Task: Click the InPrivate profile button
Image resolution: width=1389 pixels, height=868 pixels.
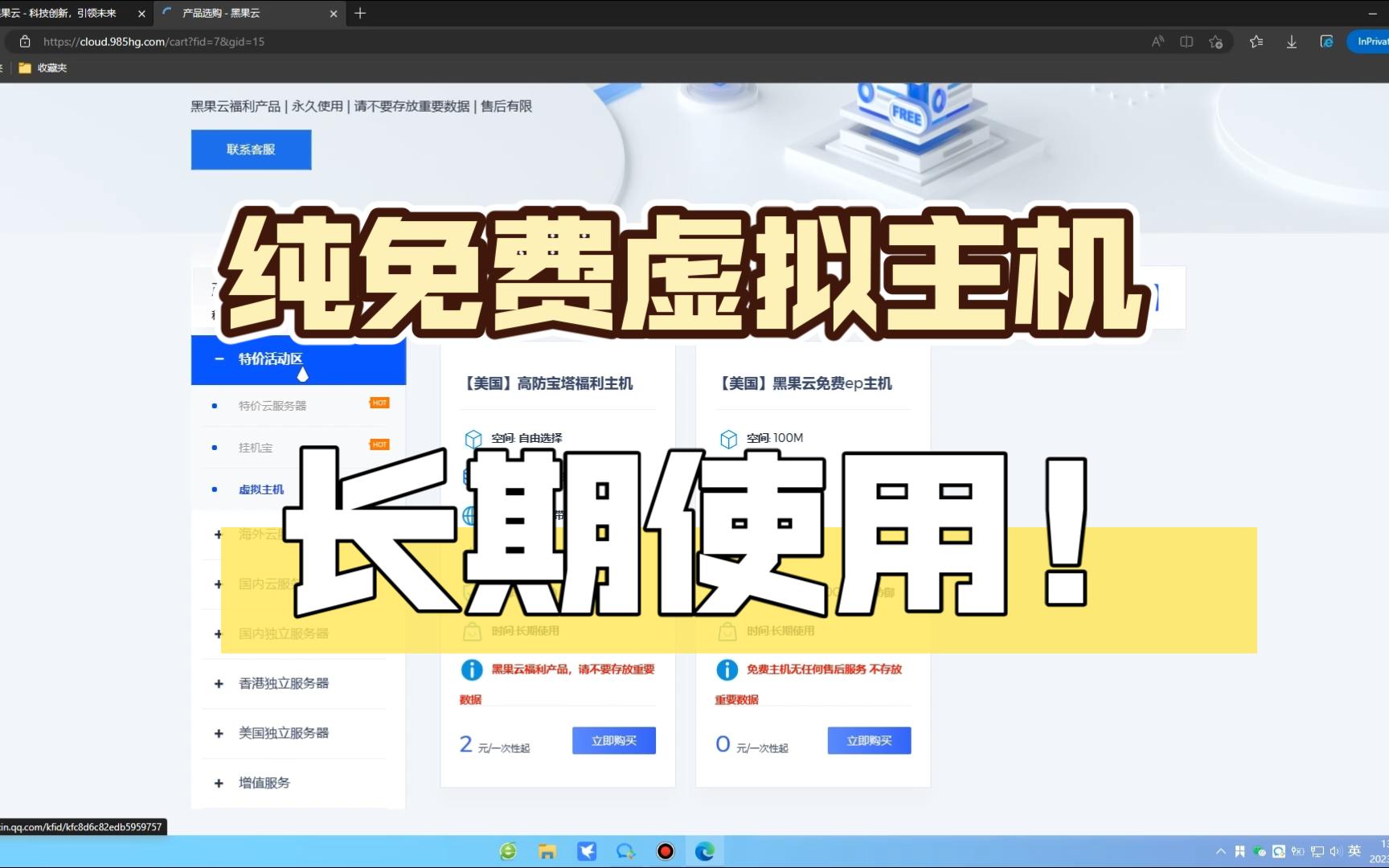Action: [1369, 42]
